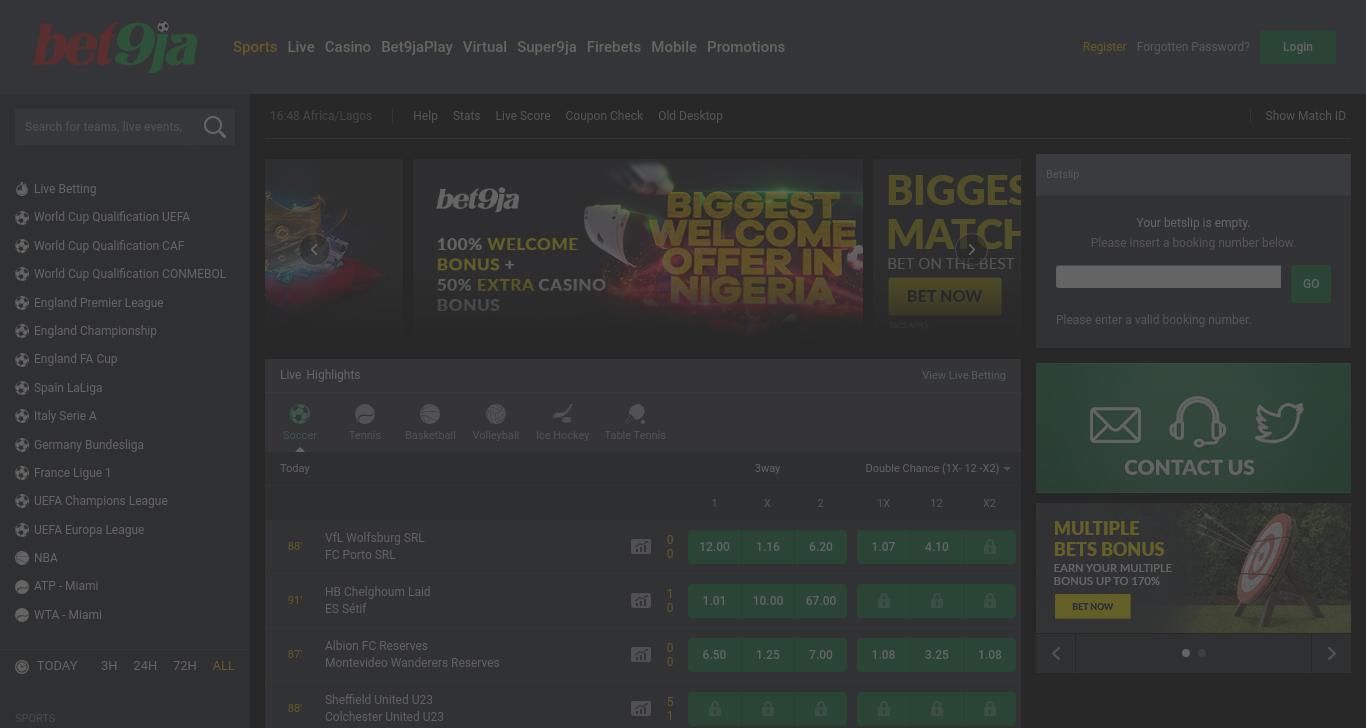Open the Double Chance market dropdown

tap(937, 468)
